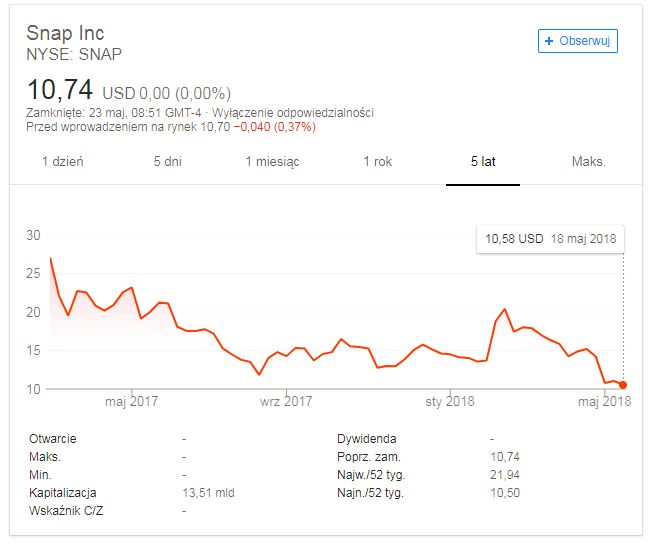This screenshot has height=545, width=650.
Task: Switch to the 5 dni tab
Action: (x=167, y=161)
